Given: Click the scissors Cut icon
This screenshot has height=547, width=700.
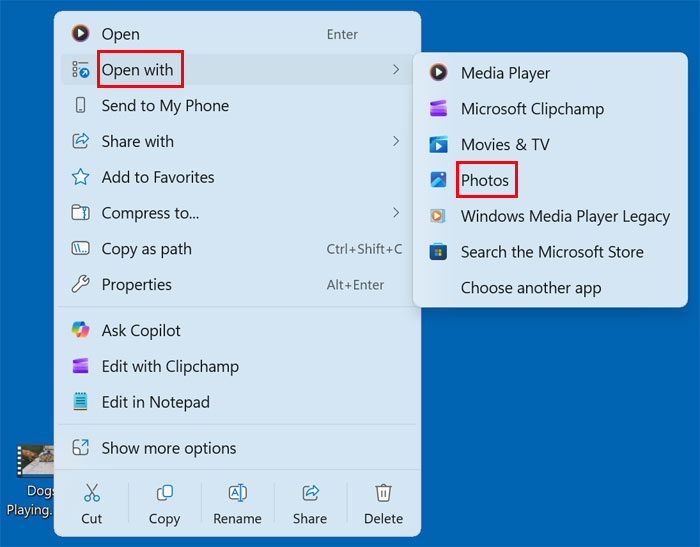Looking at the screenshot, I should coord(92,493).
